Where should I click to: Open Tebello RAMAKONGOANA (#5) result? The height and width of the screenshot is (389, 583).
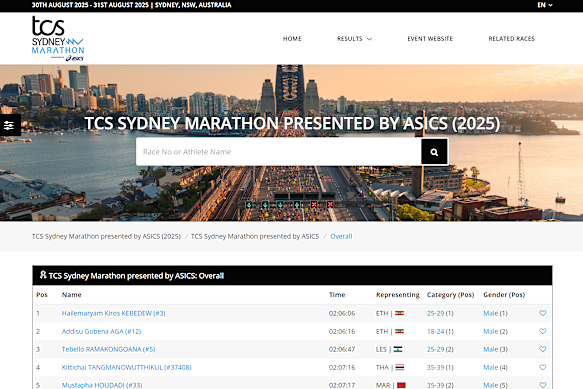(108, 349)
